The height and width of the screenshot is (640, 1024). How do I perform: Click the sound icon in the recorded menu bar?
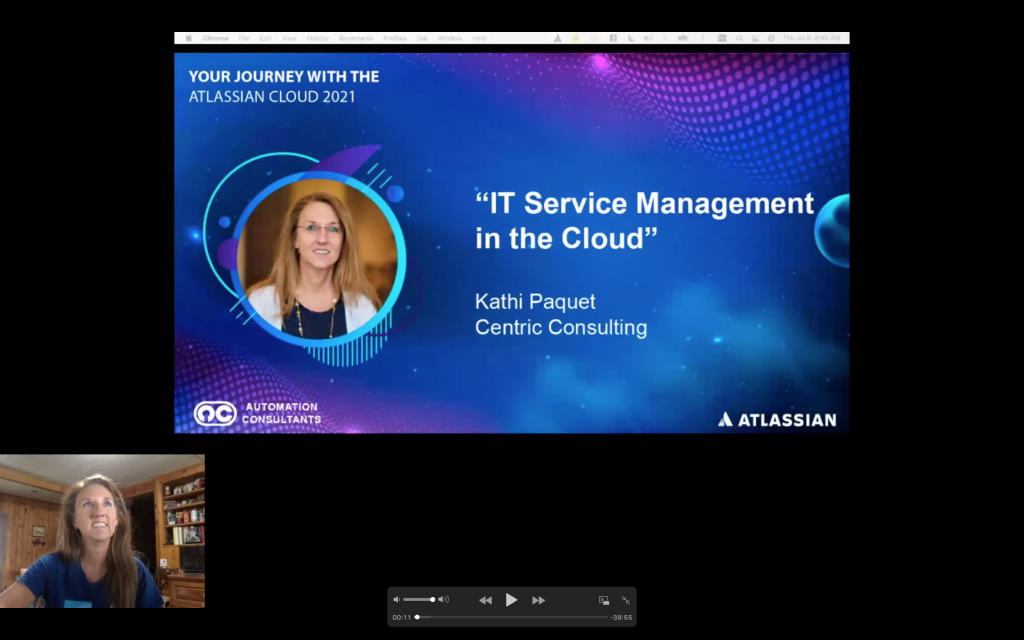tap(648, 38)
